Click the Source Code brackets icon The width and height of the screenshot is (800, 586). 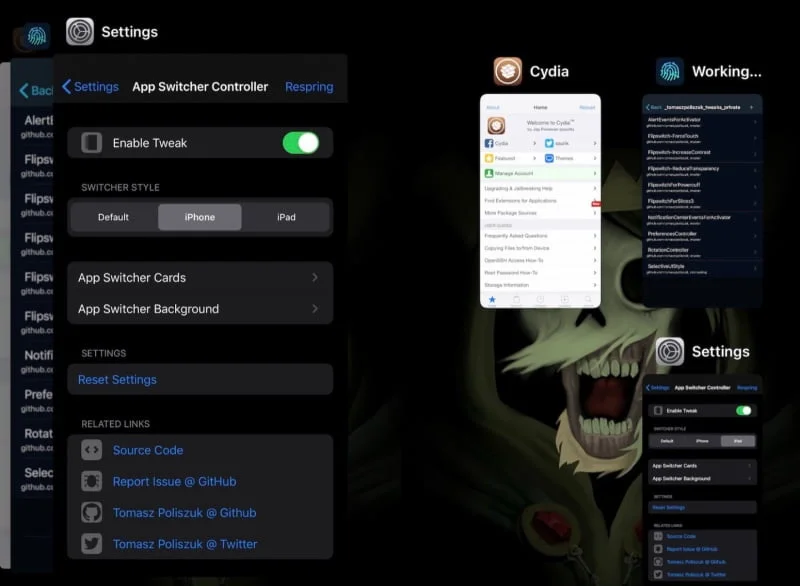(92, 450)
